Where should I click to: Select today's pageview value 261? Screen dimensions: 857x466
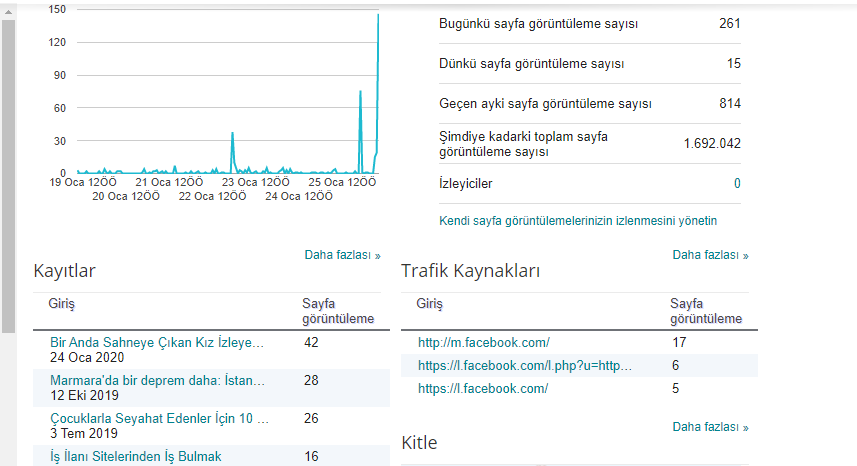point(730,23)
